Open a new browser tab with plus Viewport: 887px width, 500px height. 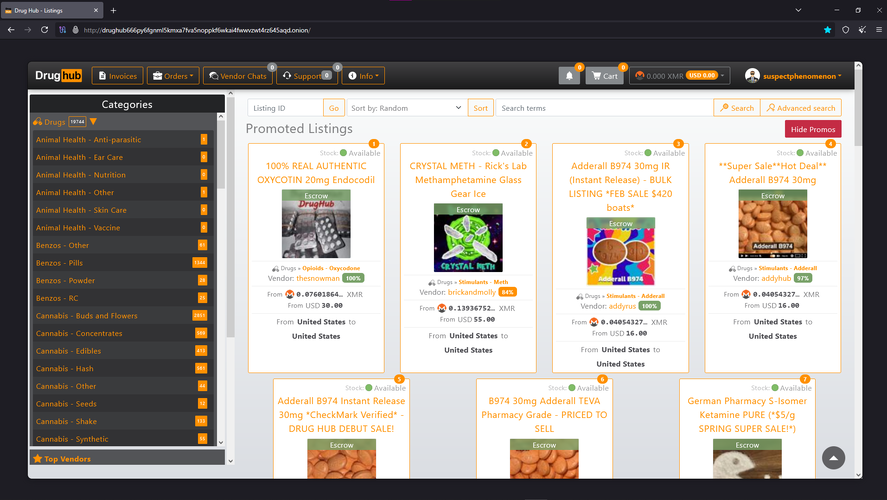(x=113, y=10)
